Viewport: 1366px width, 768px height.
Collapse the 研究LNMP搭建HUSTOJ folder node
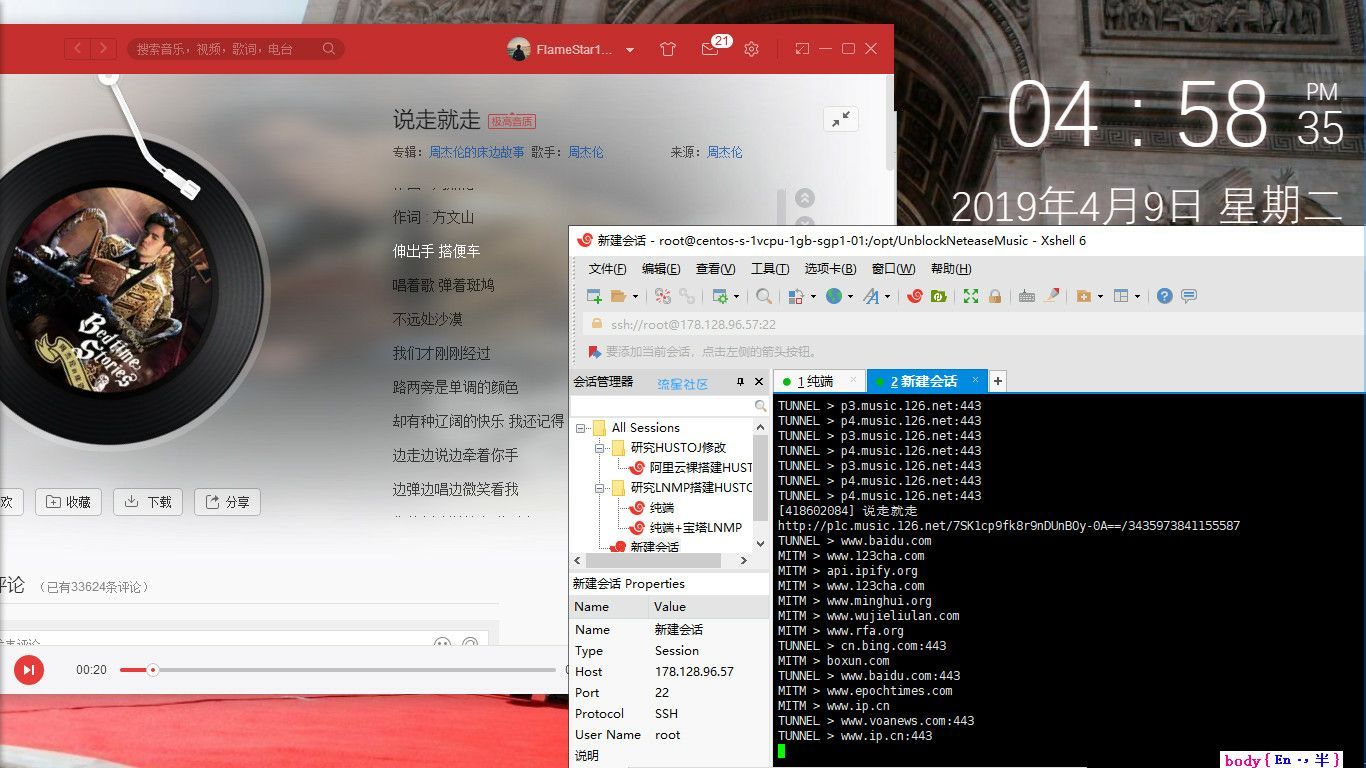pos(600,488)
